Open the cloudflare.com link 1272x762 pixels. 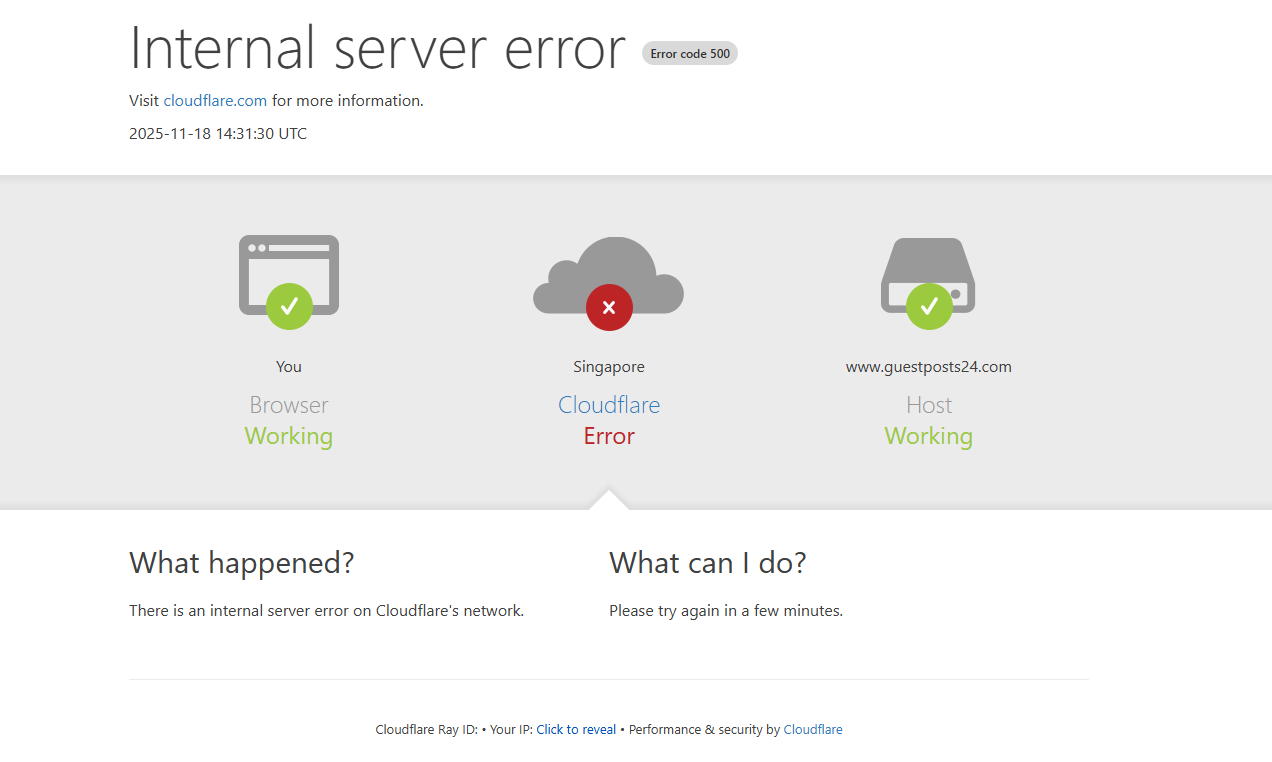click(x=215, y=100)
